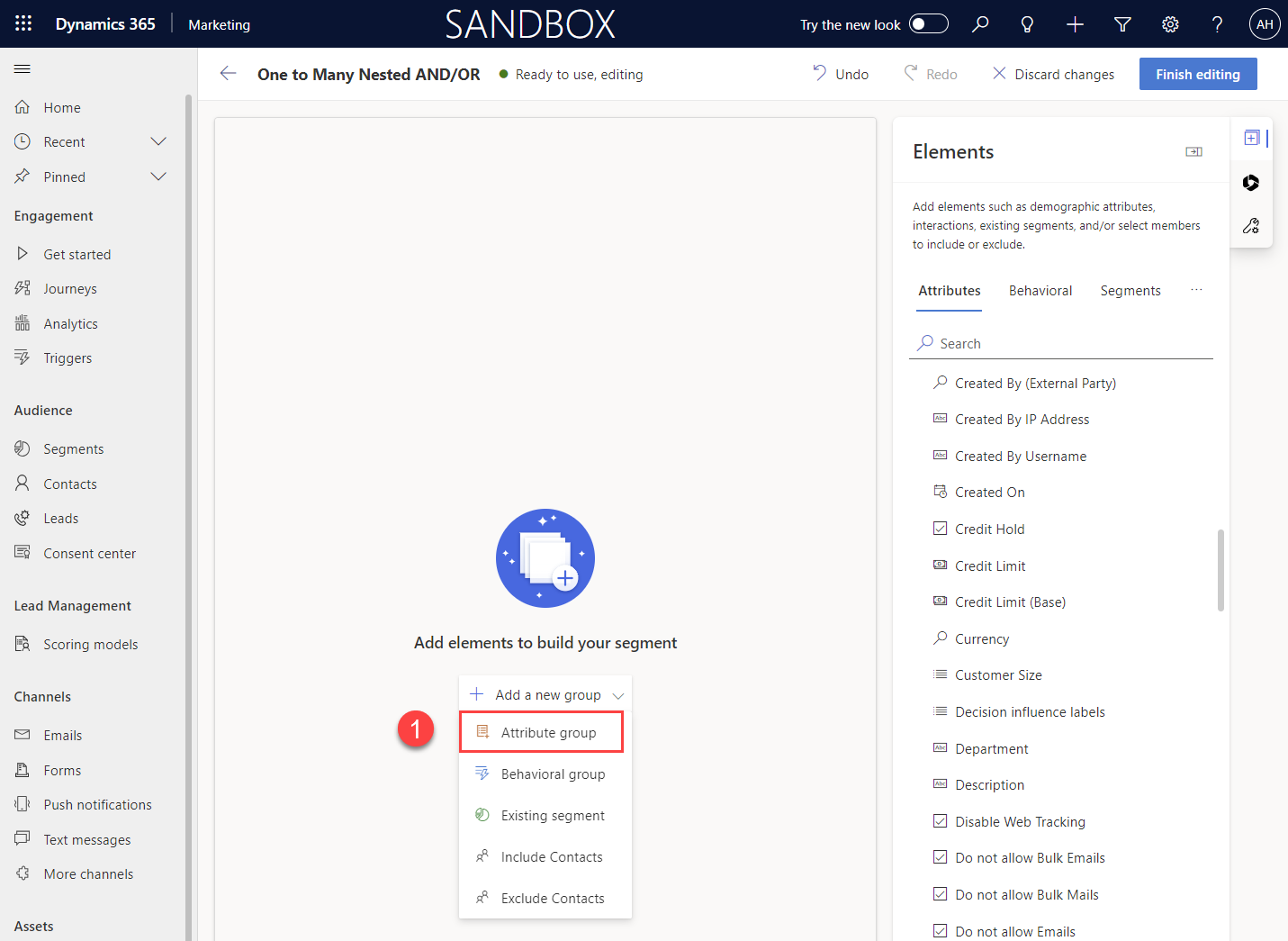The height and width of the screenshot is (941, 1288).
Task: Expand the Recent section in the sidebar
Action: [158, 141]
